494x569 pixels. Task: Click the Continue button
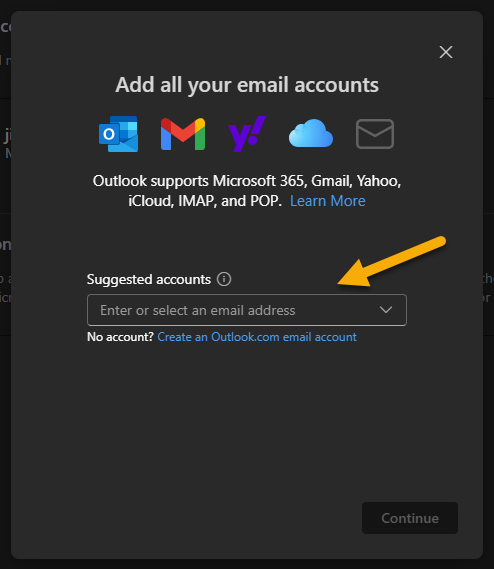[x=410, y=518]
